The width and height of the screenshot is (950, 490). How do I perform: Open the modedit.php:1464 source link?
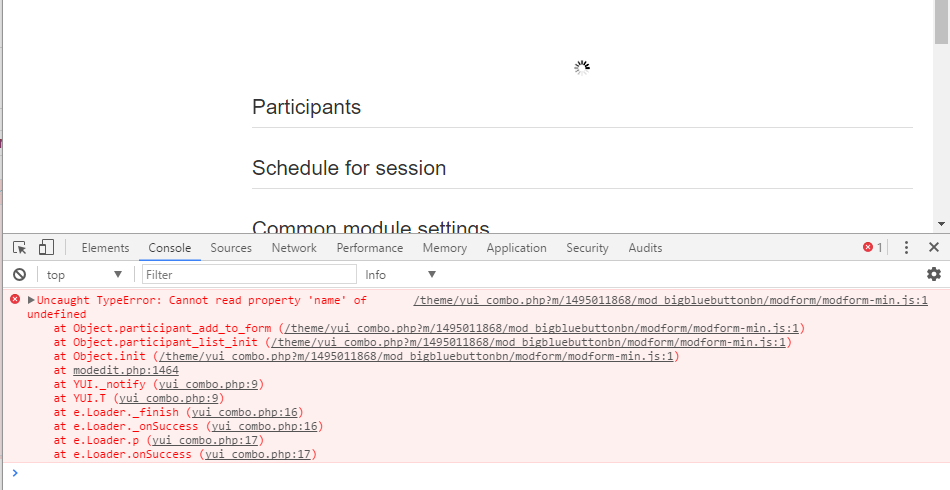126,370
